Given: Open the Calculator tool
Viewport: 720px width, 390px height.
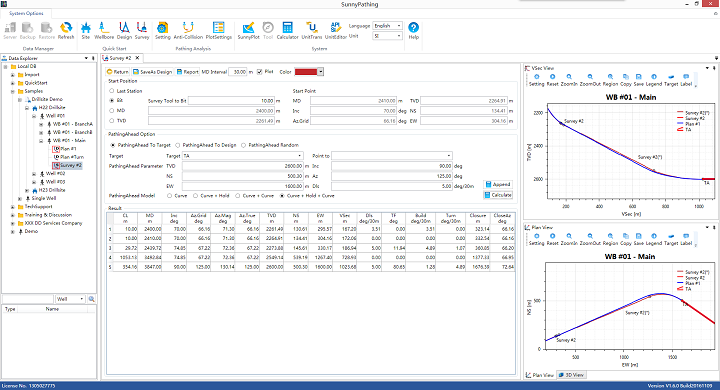Looking at the screenshot, I should [x=287, y=30].
